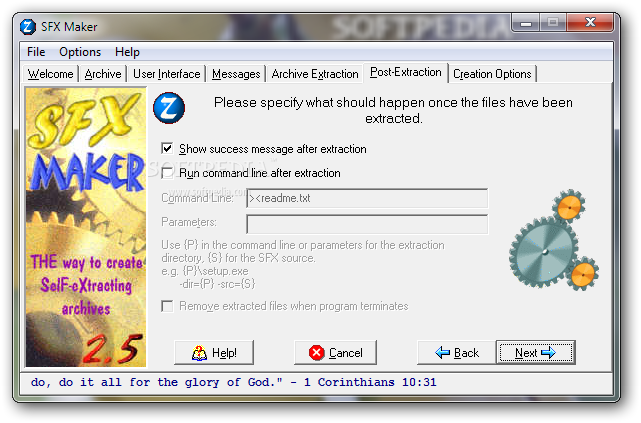Click the Parameters input field
The image size is (641, 423).
click(x=367, y=224)
